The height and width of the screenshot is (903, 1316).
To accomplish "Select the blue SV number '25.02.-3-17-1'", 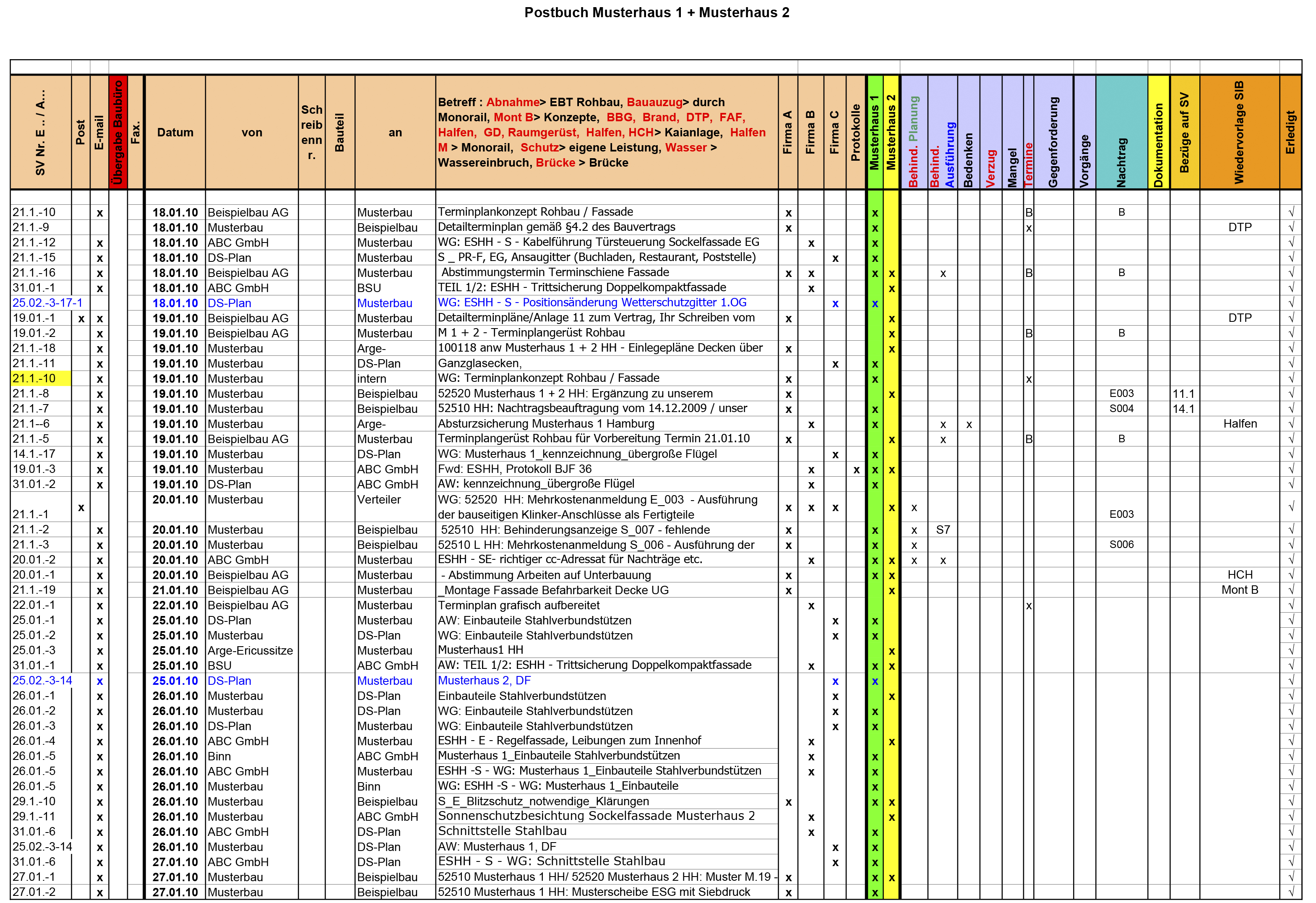I will click(x=47, y=303).
